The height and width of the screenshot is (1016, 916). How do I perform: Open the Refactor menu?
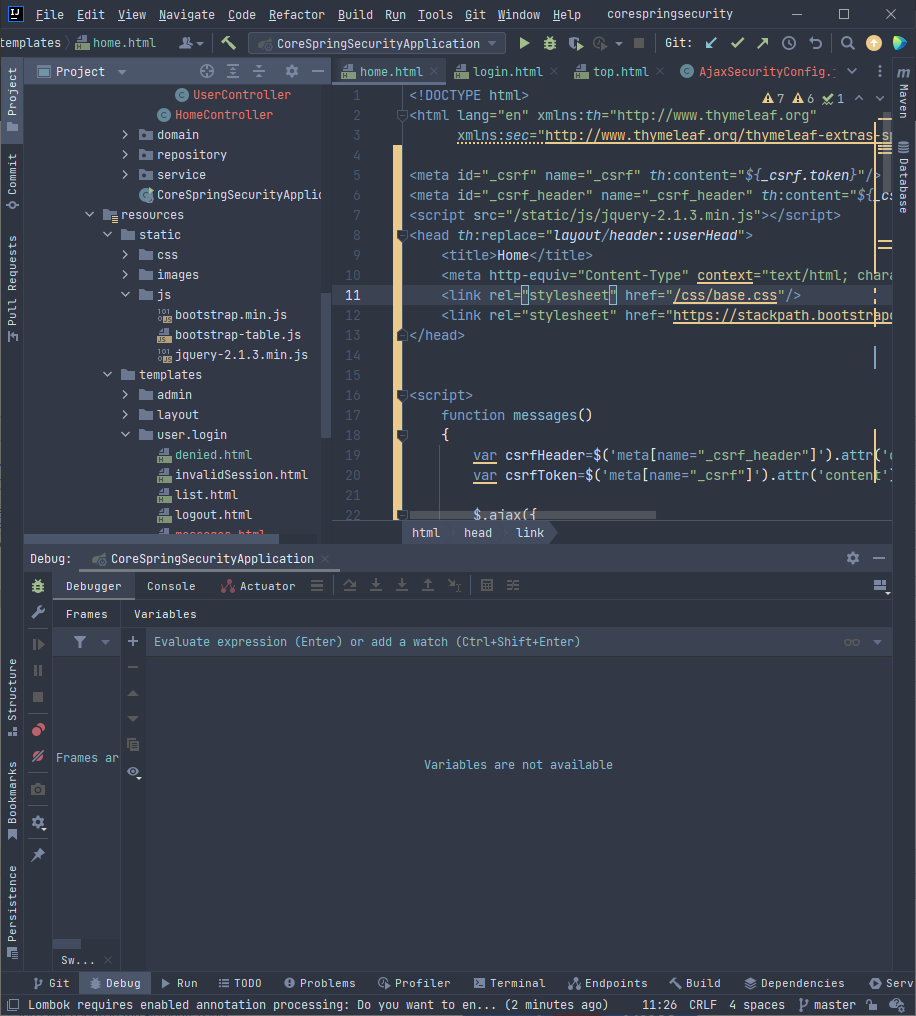[296, 14]
